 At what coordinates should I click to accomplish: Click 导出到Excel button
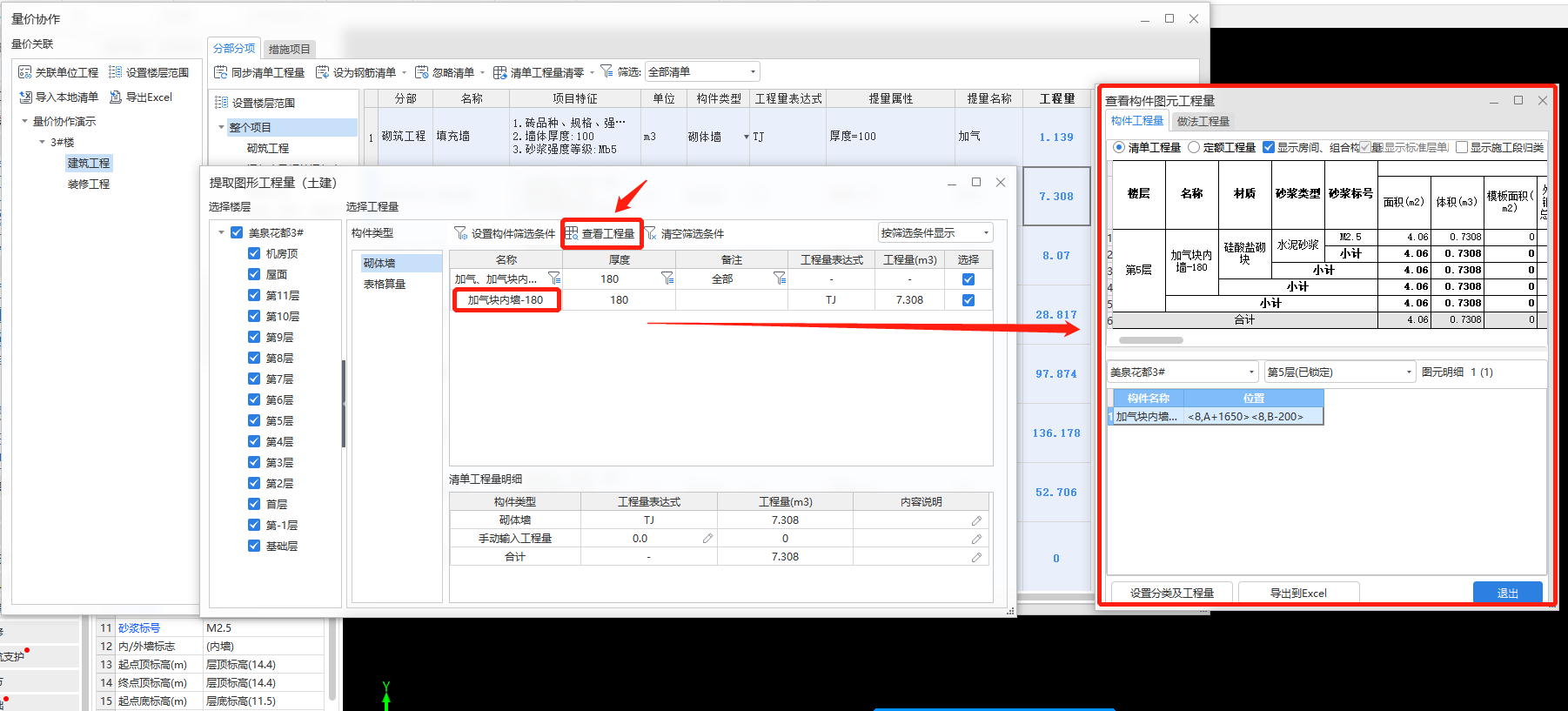(x=1298, y=593)
